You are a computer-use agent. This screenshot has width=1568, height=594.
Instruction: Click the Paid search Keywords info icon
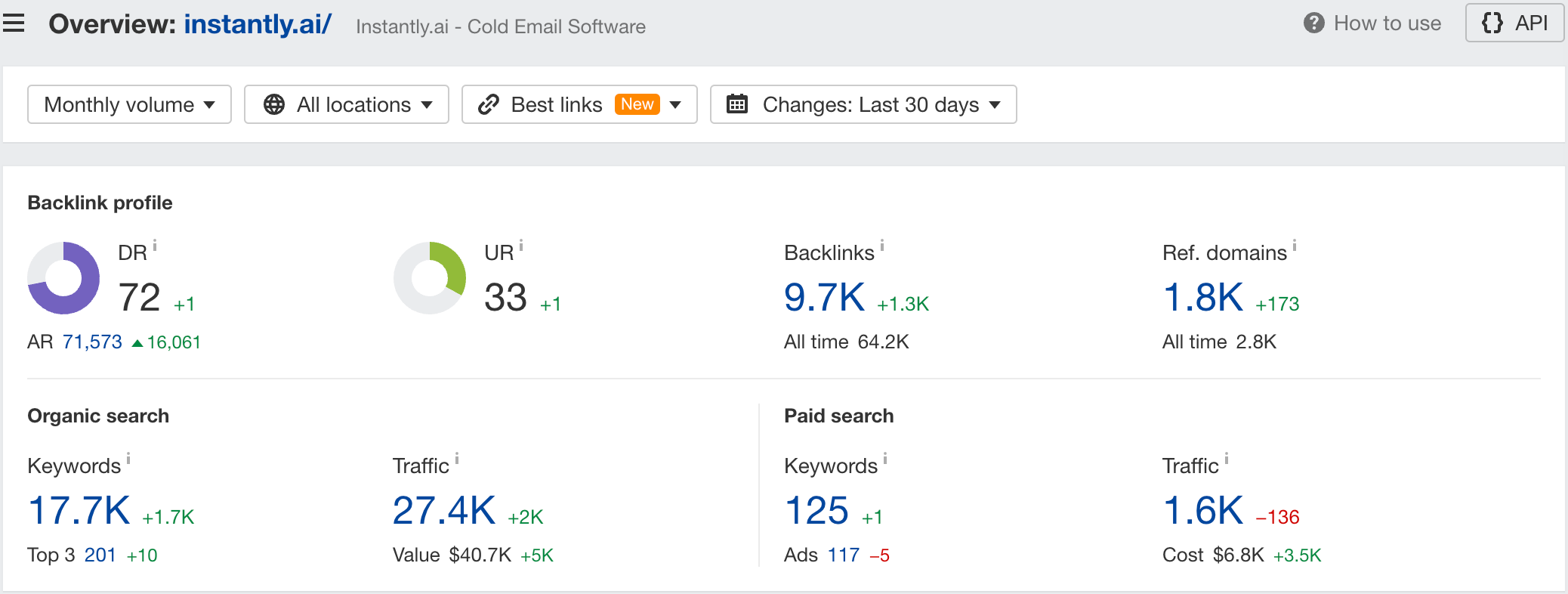(885, 458)
